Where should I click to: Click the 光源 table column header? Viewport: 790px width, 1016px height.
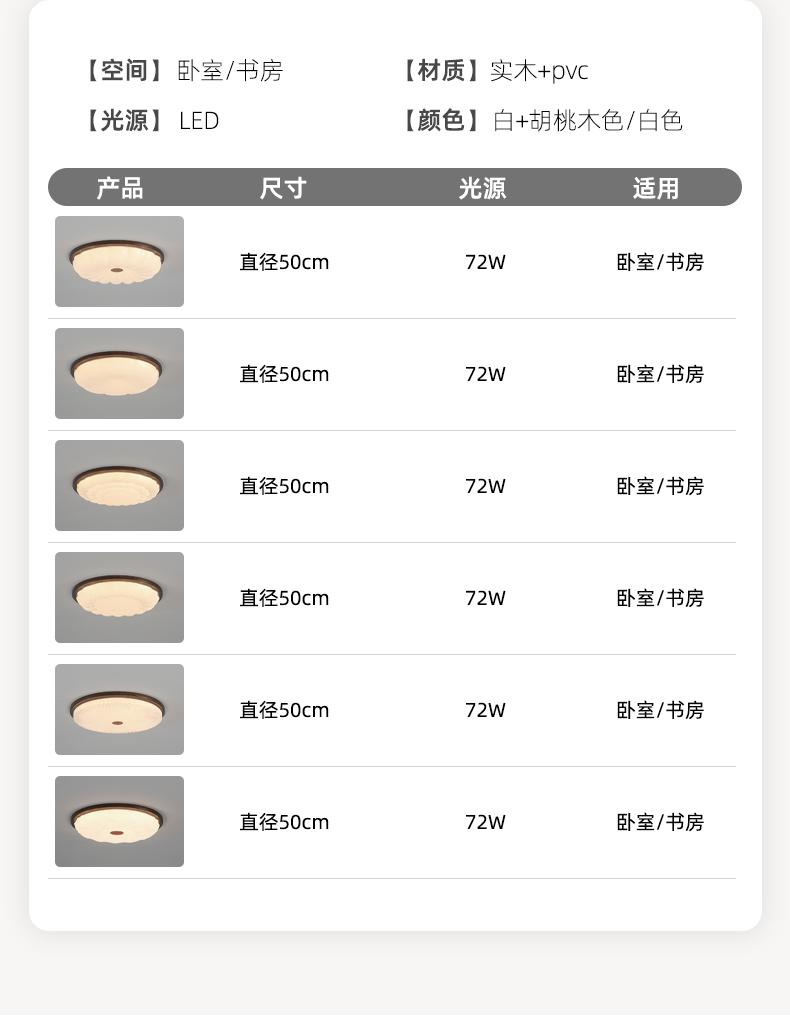click(483, 188)
